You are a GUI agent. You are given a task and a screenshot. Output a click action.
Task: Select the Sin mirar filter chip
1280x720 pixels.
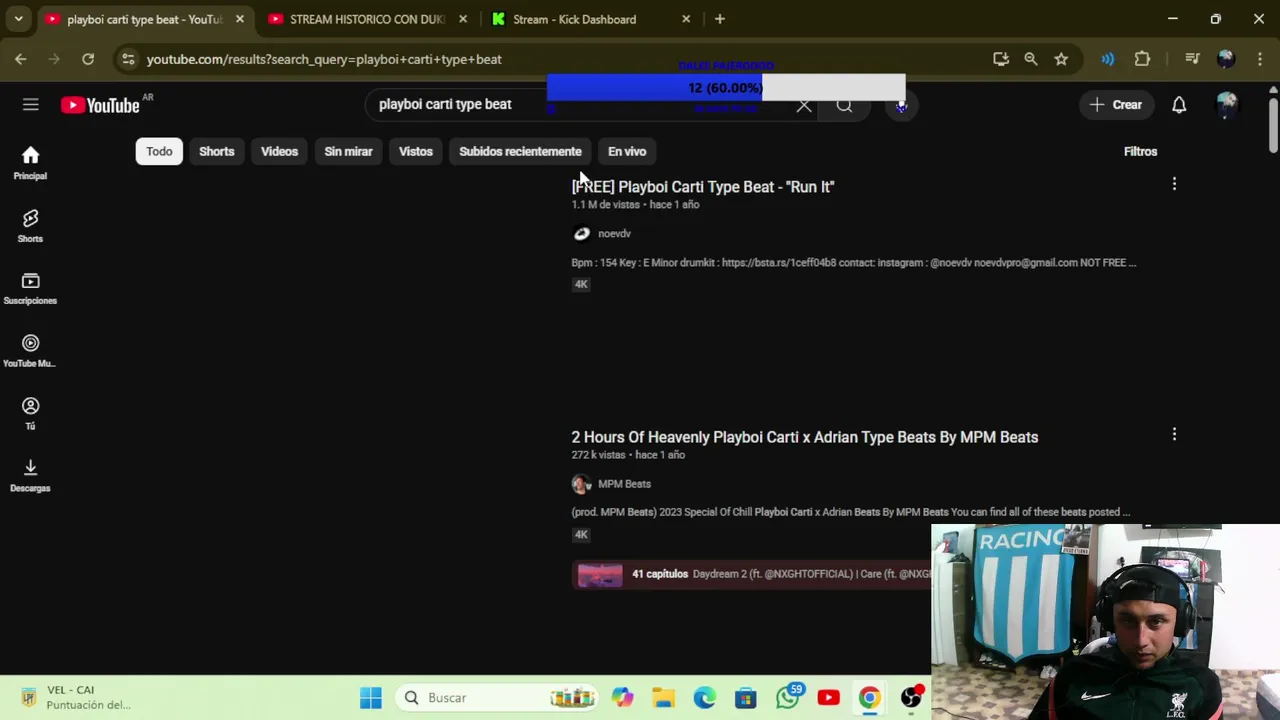pos(348,151)
